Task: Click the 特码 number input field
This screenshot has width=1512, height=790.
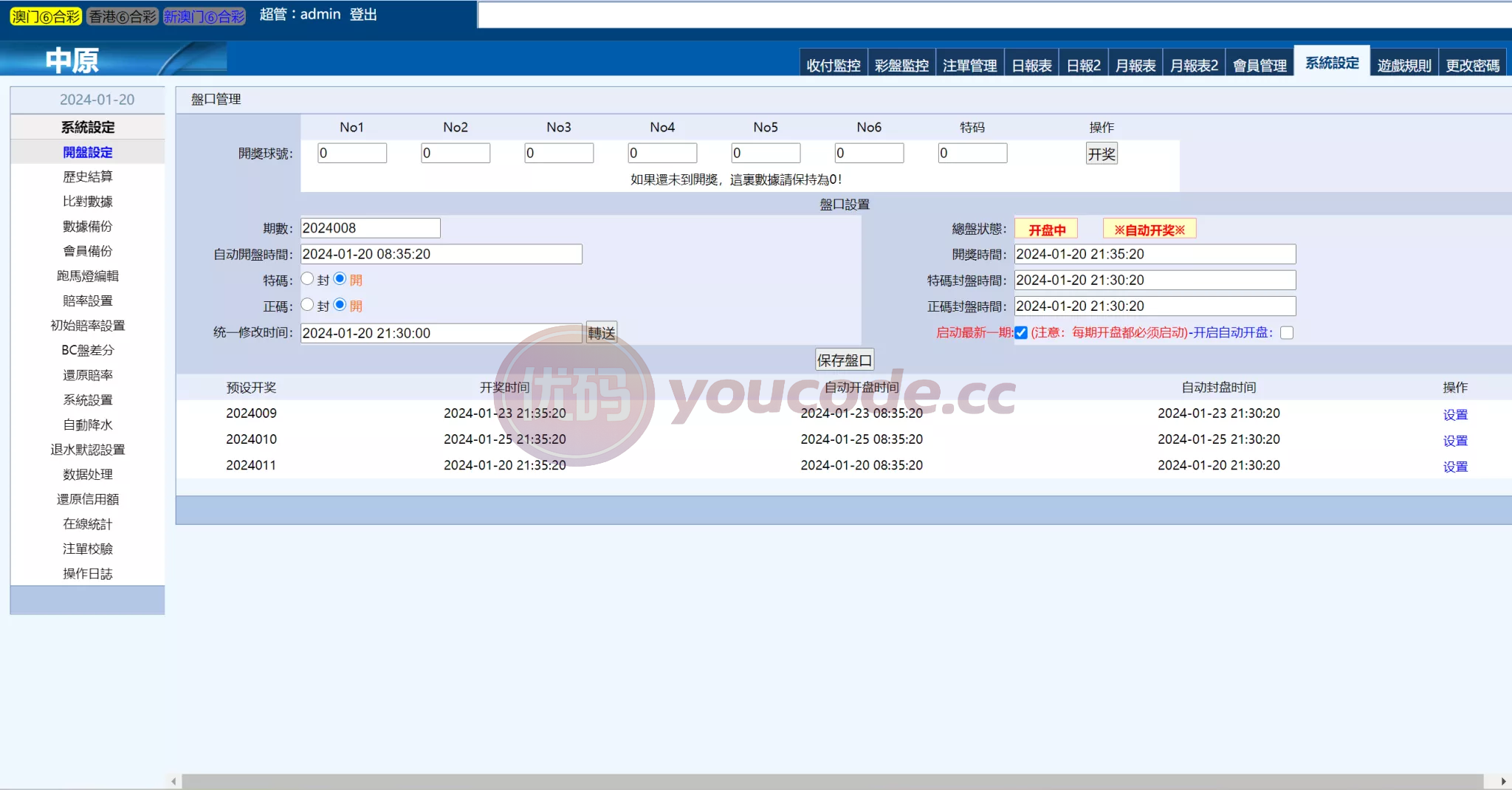Action: [972, 153]
